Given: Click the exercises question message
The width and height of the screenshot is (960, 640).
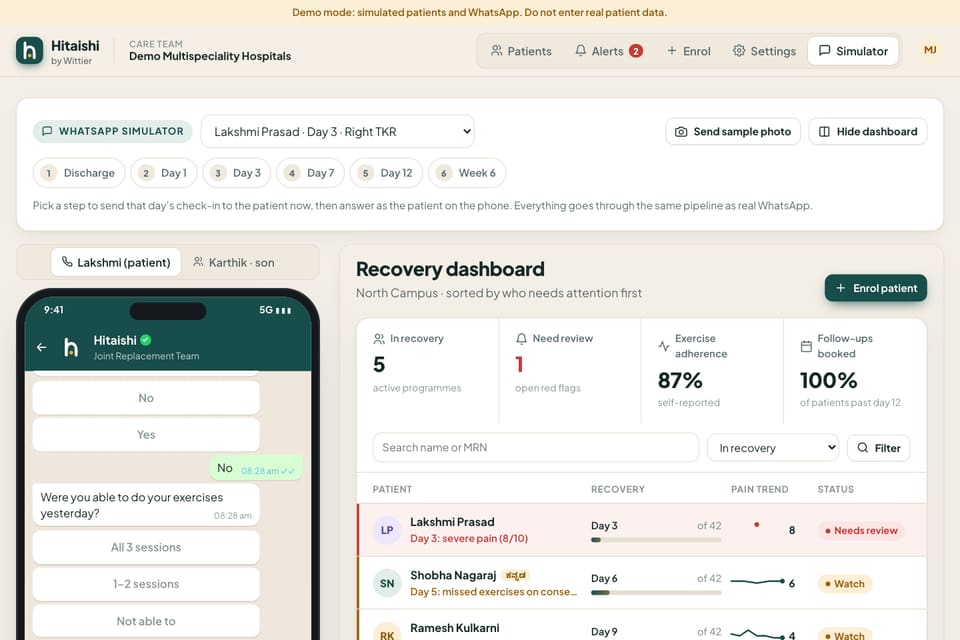Looking at the screenshot, I should tap(146, 505).
